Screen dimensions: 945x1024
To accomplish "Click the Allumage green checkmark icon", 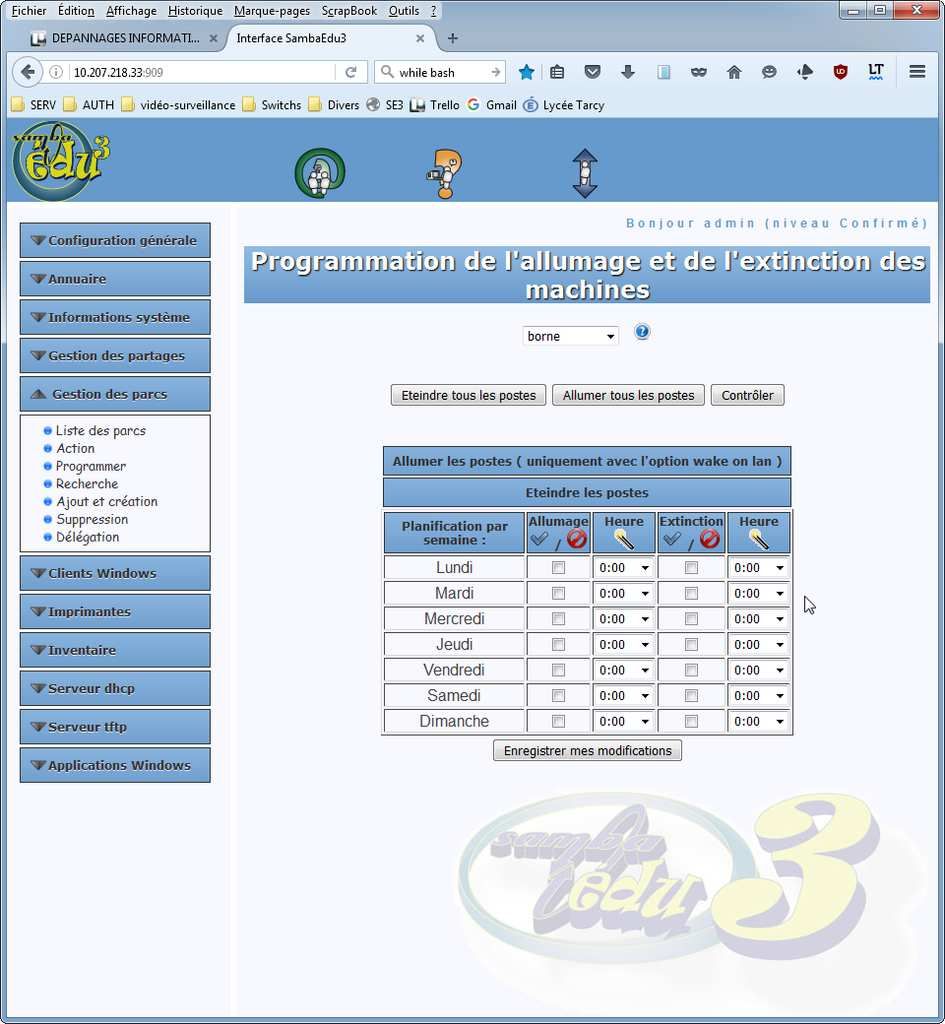I will coord(539,539).
